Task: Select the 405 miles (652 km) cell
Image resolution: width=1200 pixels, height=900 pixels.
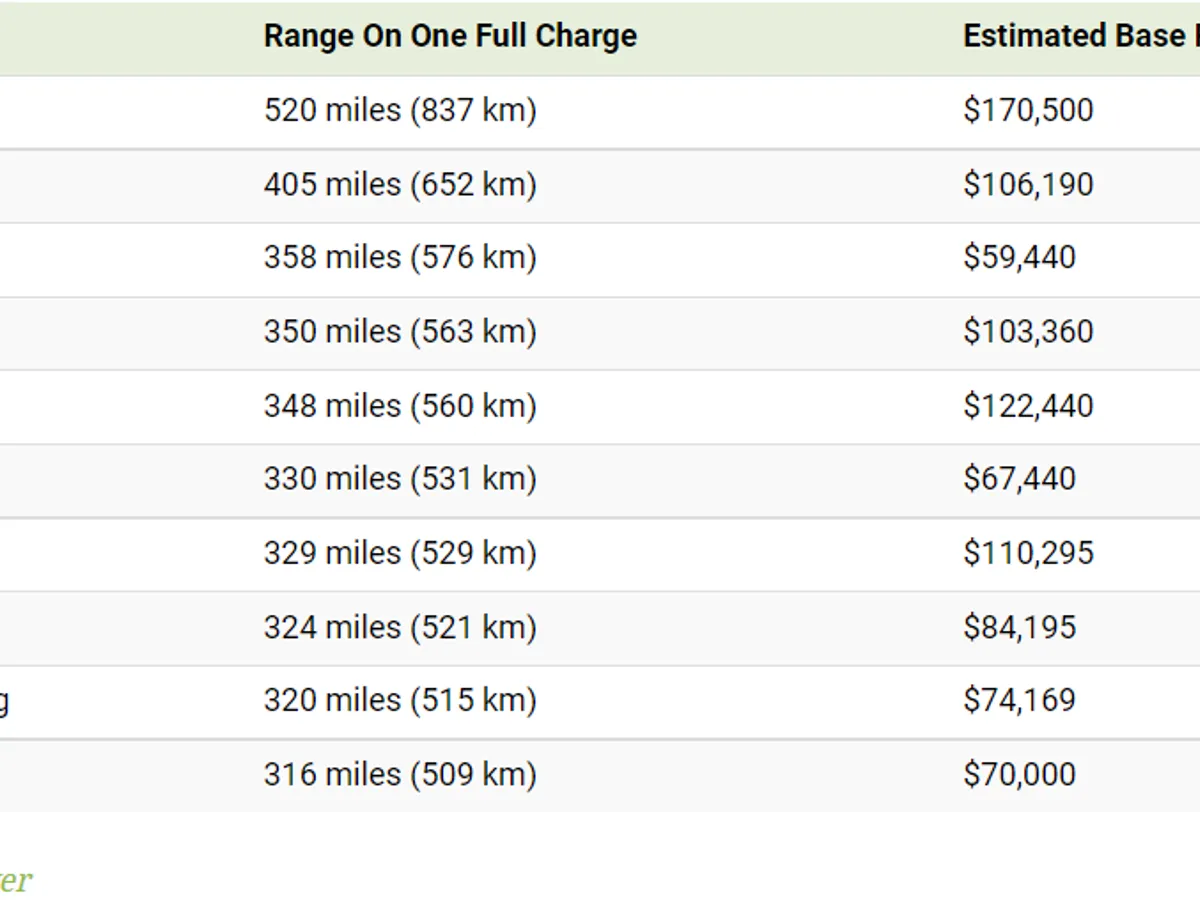Action: [x=400, y=185]
